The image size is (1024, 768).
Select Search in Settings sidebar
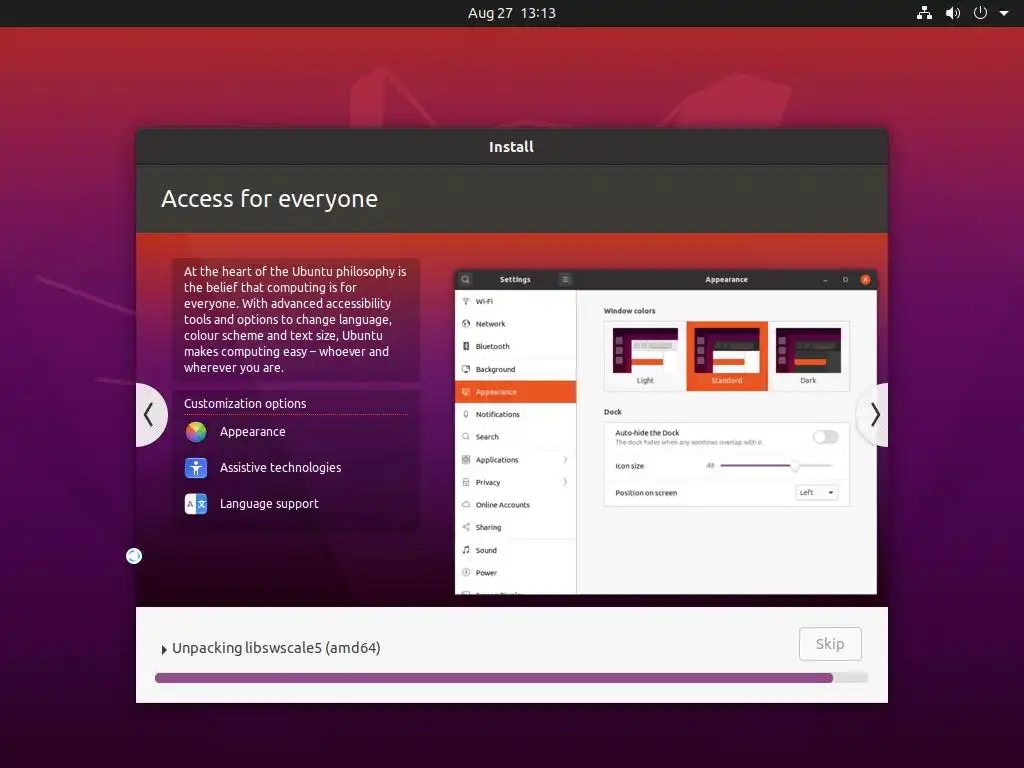(515, 437)
